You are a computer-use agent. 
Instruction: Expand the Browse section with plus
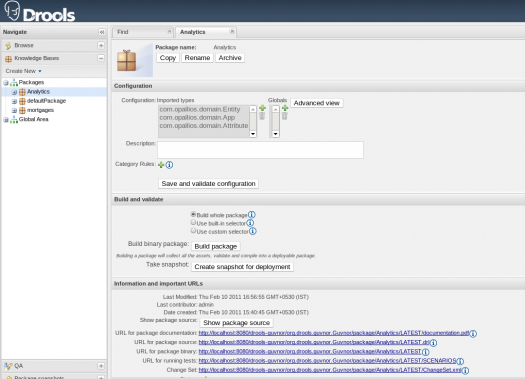pos(101,46)
